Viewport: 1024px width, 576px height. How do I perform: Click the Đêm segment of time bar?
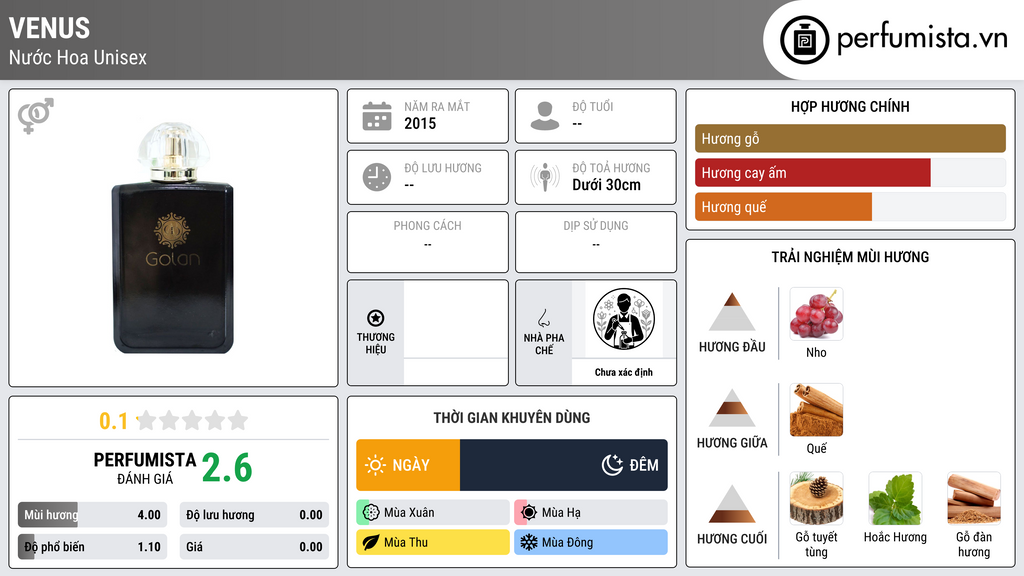(x=564, y=465)
